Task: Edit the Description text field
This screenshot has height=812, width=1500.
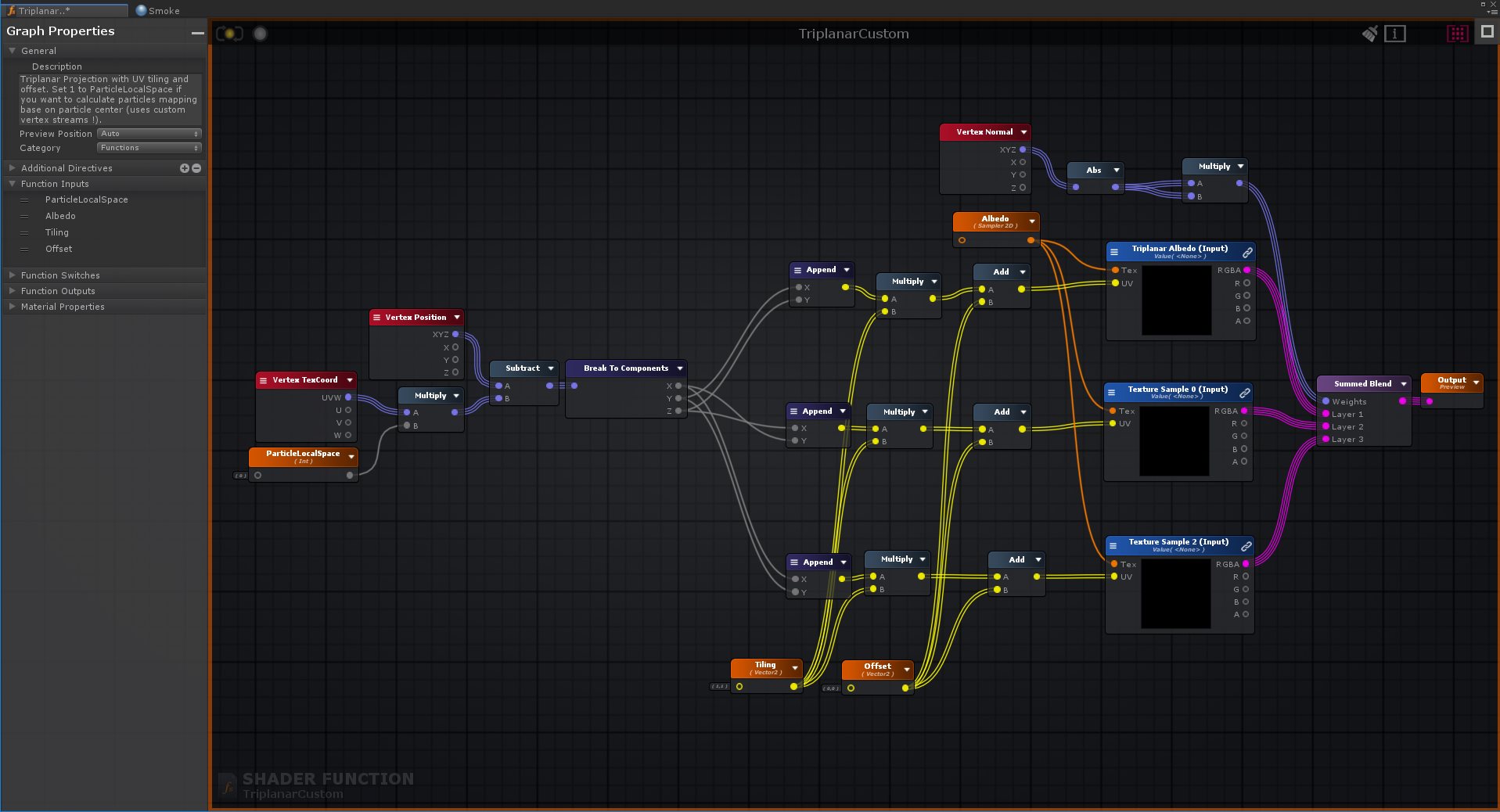Action: pos(110,99)
